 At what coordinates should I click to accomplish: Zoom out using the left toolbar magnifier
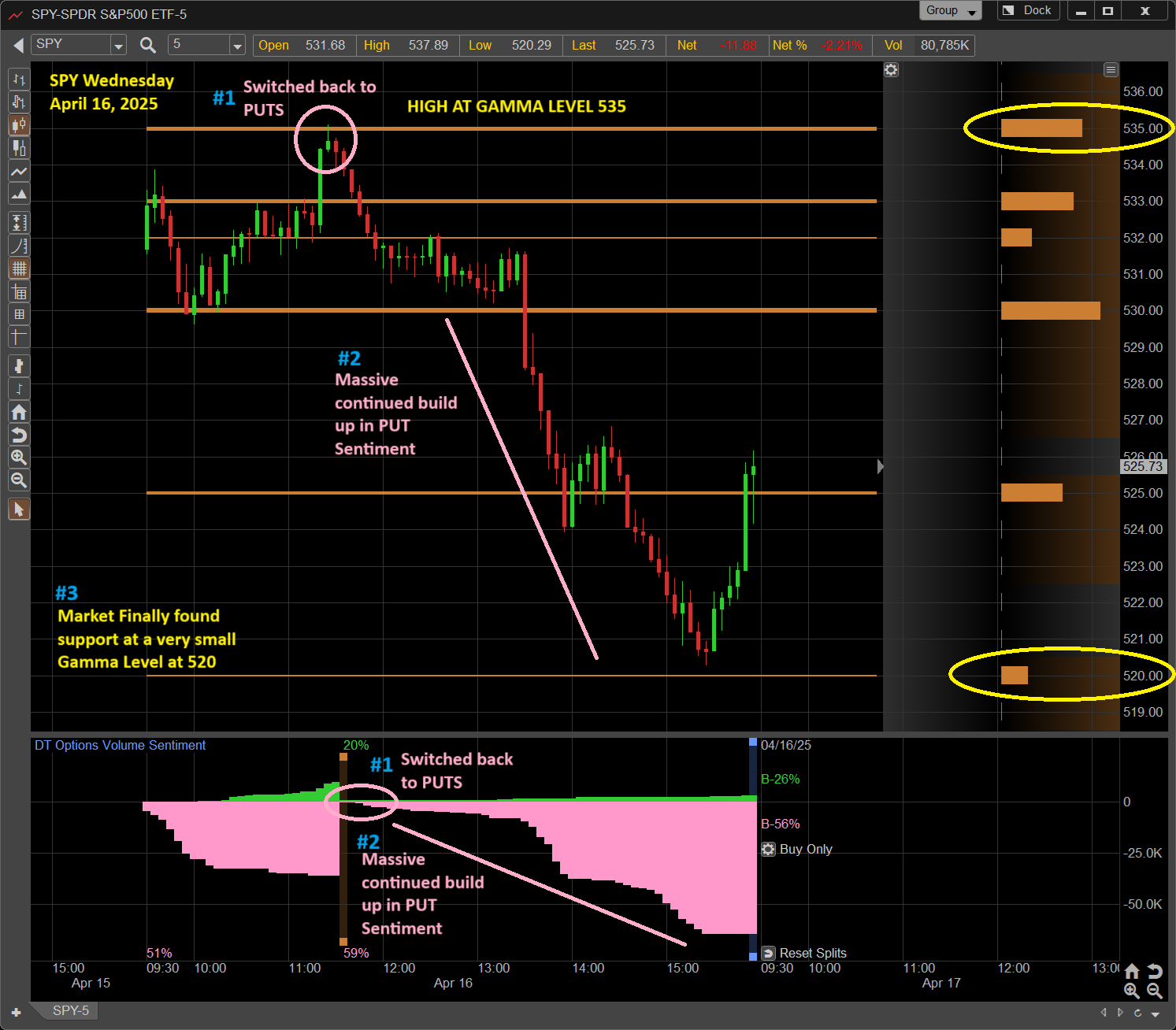point(19,480)
